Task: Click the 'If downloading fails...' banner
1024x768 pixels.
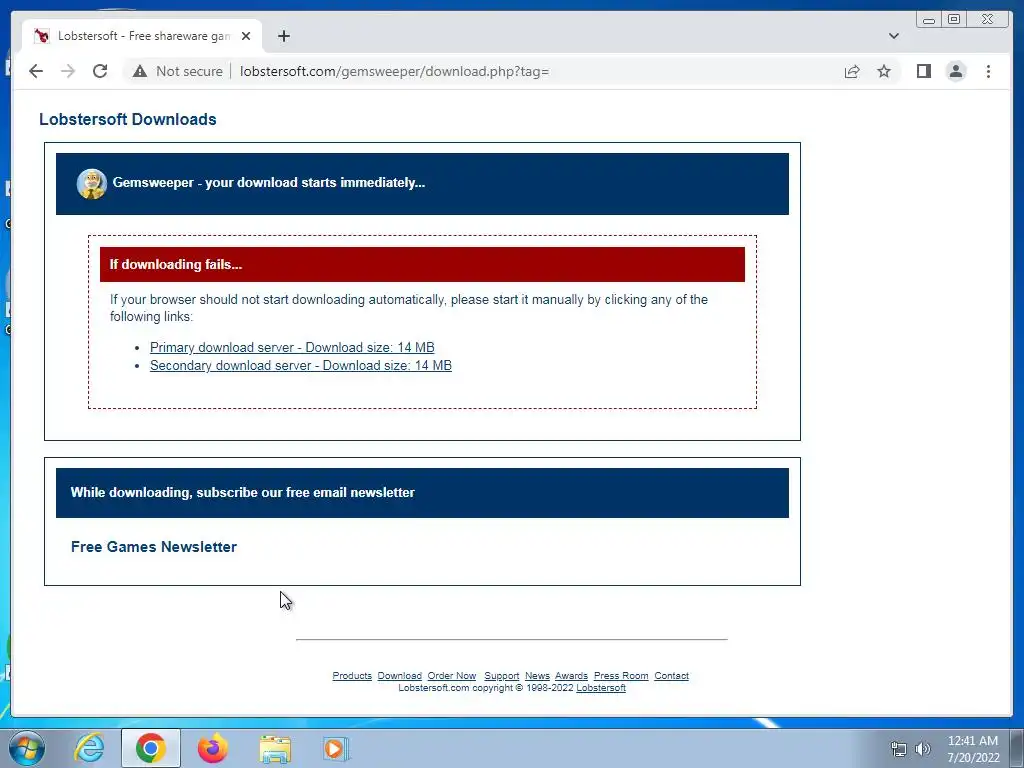Action: click(422, 264)
